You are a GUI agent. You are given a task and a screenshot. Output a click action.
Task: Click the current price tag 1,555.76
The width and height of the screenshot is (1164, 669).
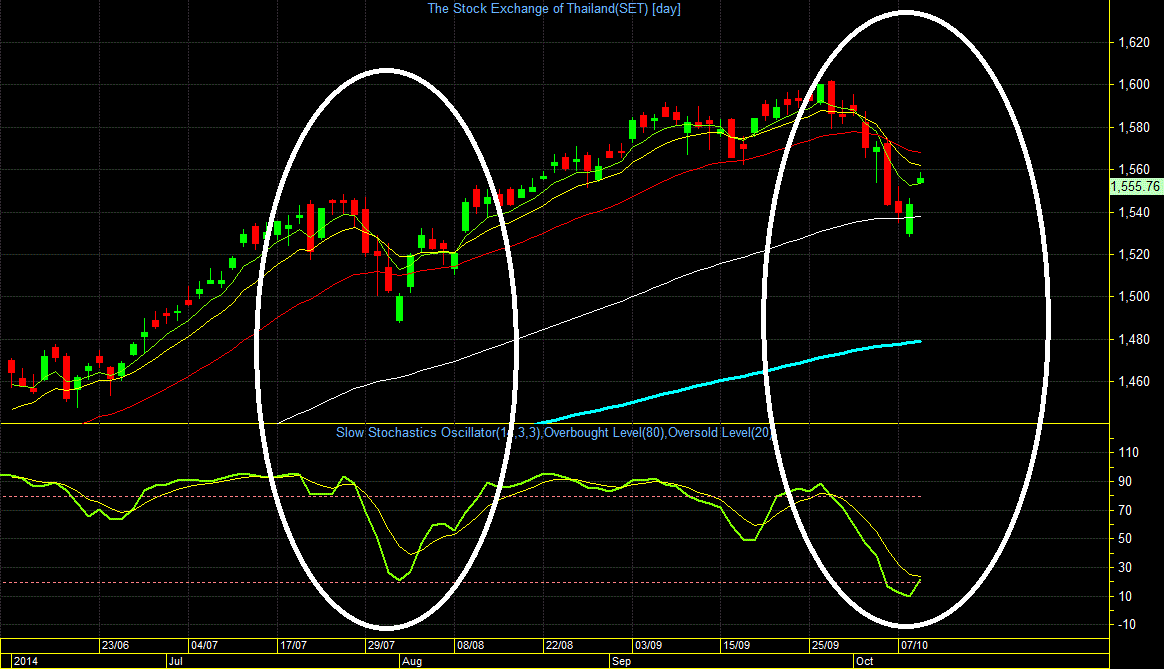click(x=1135, y=186)
